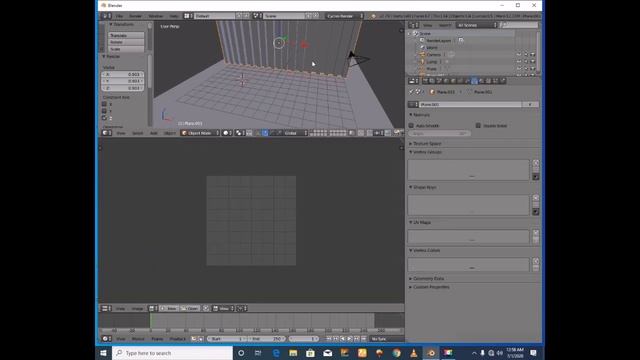Click the timeline End frame field

(267, 339)
